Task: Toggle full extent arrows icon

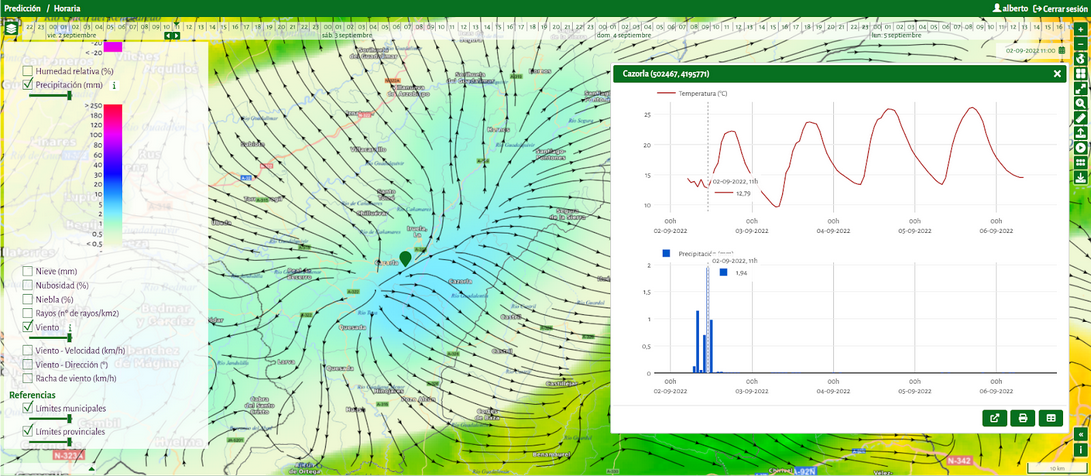Action: pos(1081,89)
